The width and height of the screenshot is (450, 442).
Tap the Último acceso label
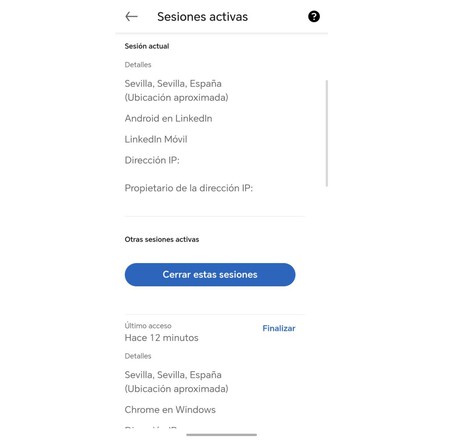pos(148,326)
